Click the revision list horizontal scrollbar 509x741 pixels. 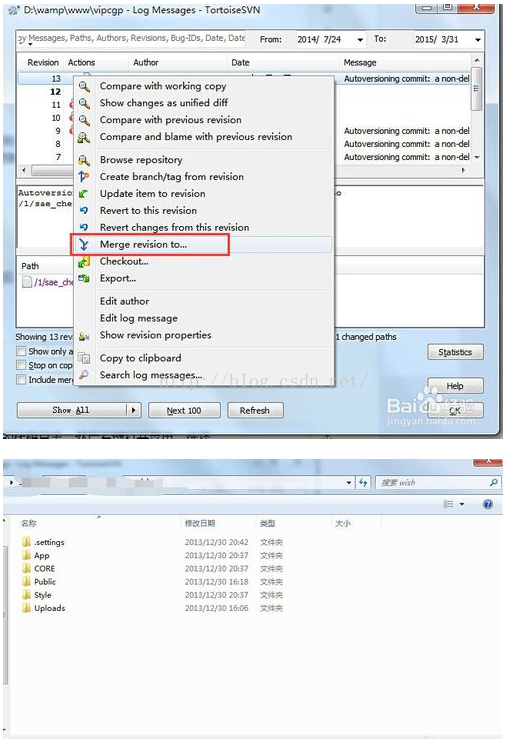tap(243, 170)
